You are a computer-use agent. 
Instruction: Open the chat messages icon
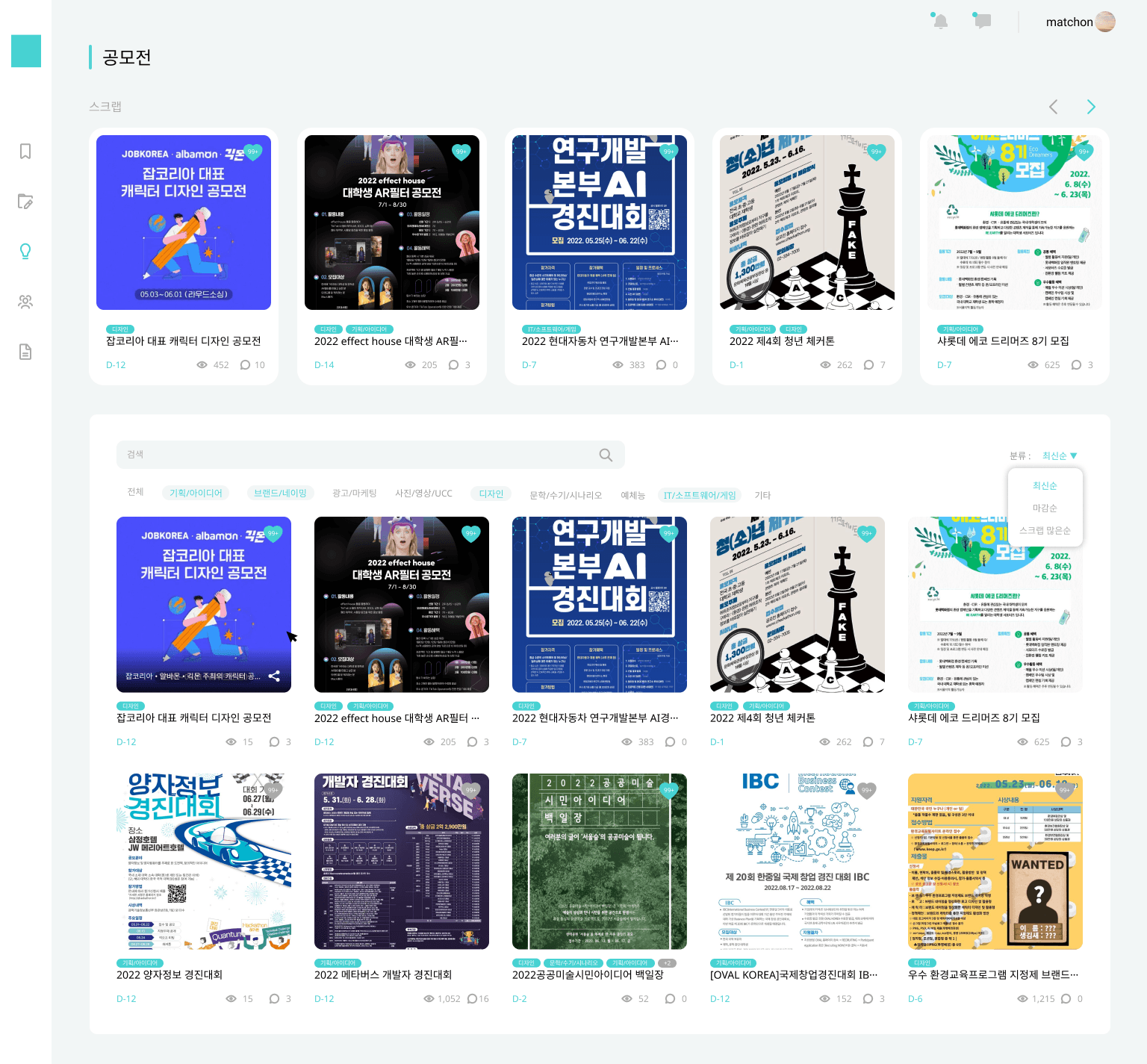(x=983, y=21)
